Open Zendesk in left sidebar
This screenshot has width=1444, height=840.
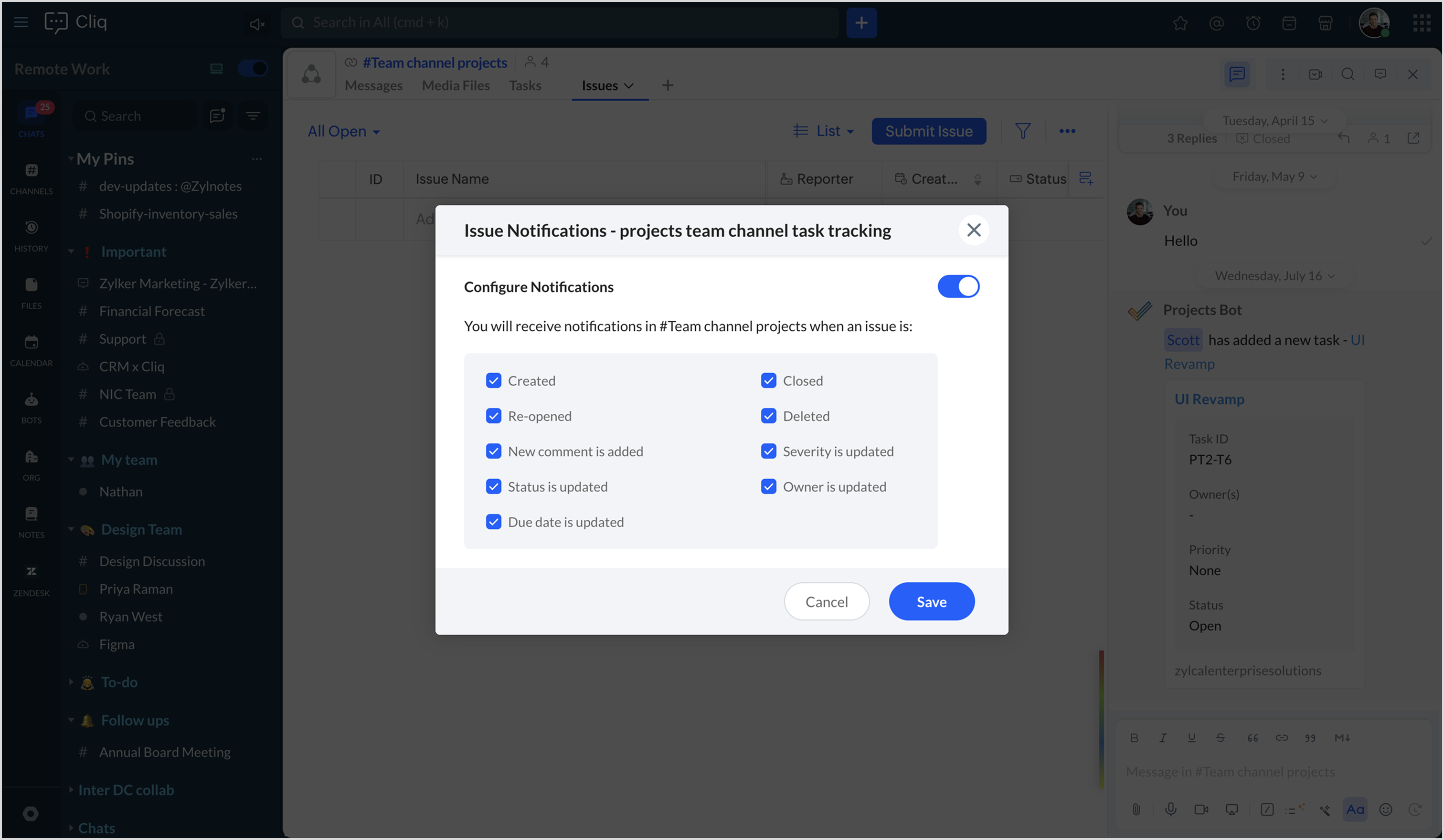tap(31, 580)
